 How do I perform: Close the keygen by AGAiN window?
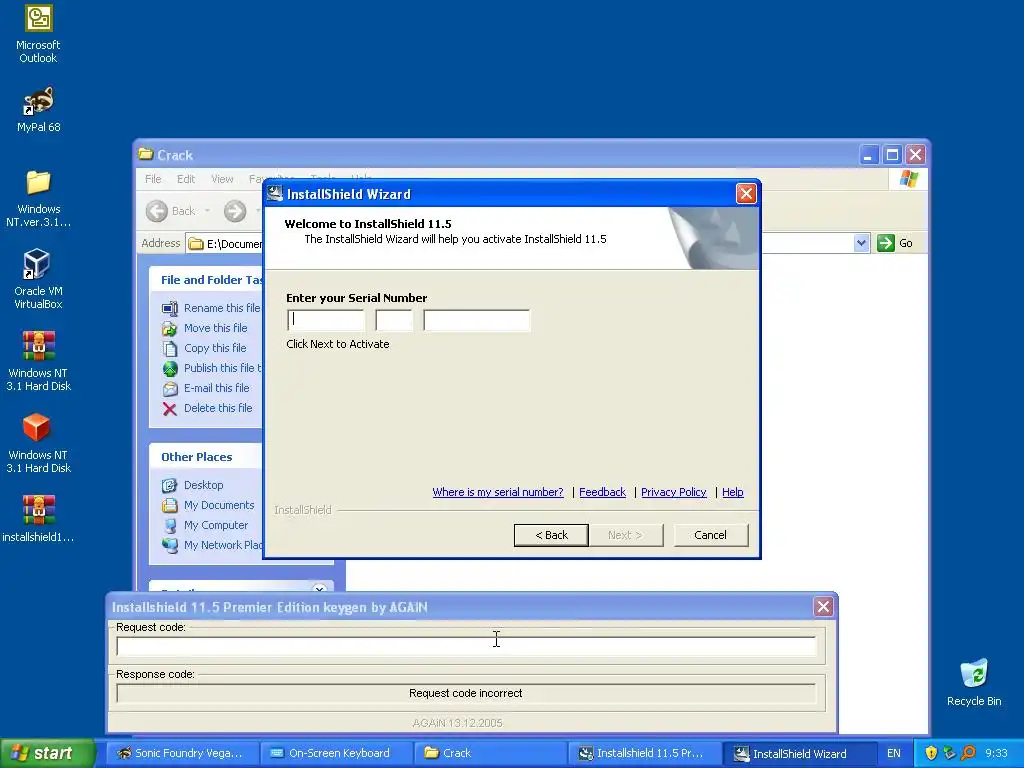click(x=823, y=607)
